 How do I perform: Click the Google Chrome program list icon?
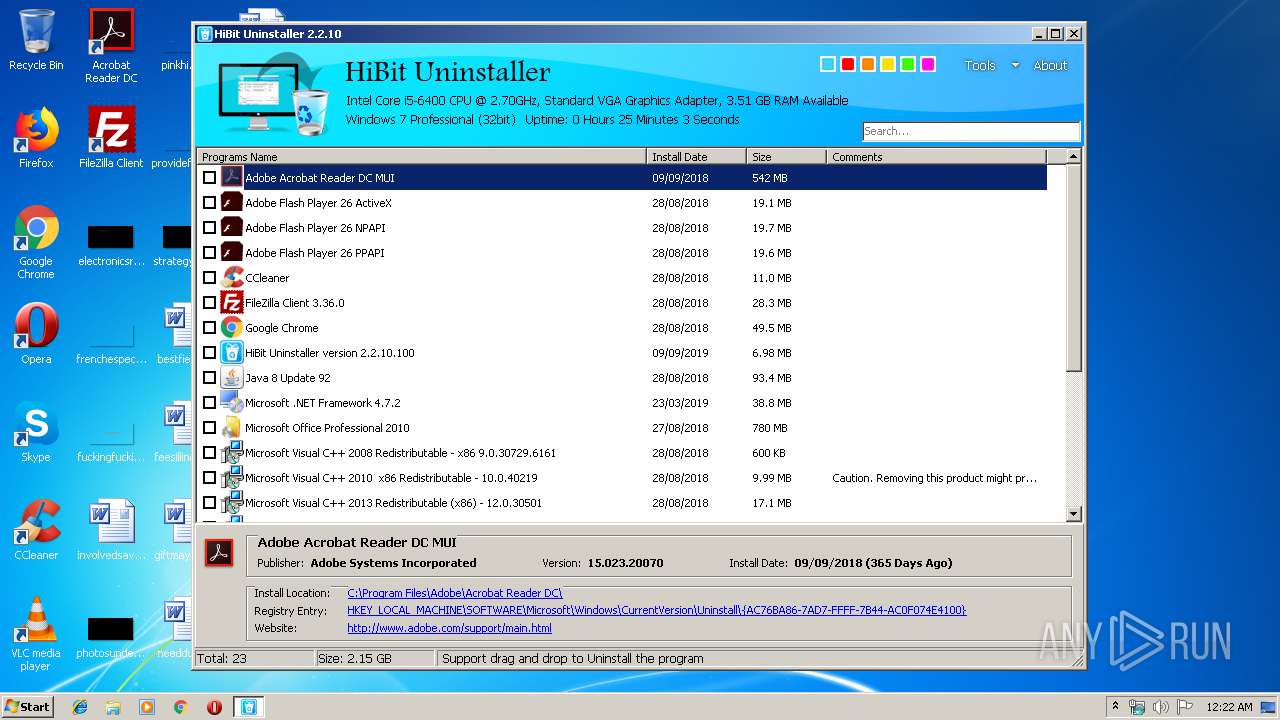pos(232,327)
